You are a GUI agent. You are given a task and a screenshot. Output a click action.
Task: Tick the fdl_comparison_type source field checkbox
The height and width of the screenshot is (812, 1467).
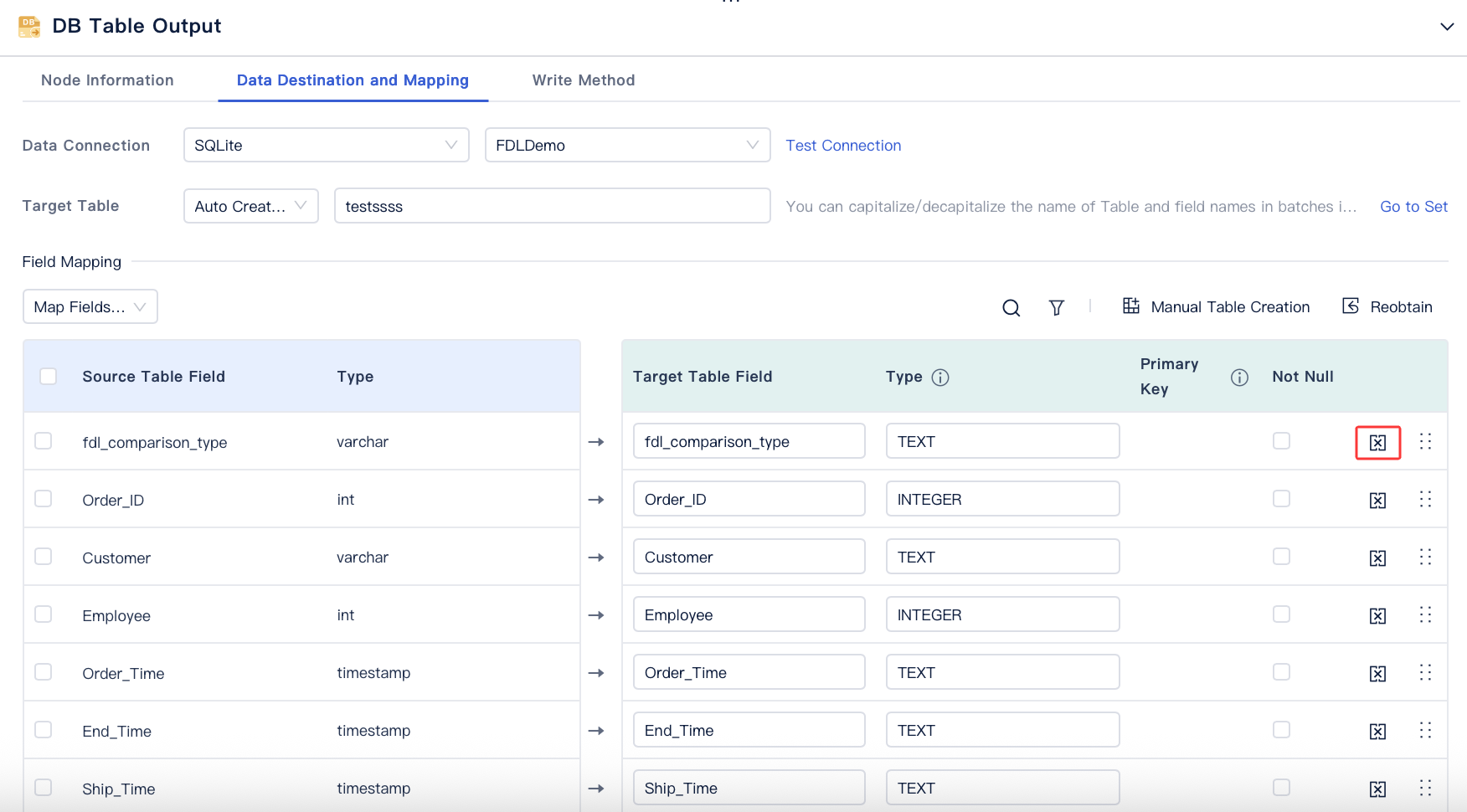[x=44, y=440]
